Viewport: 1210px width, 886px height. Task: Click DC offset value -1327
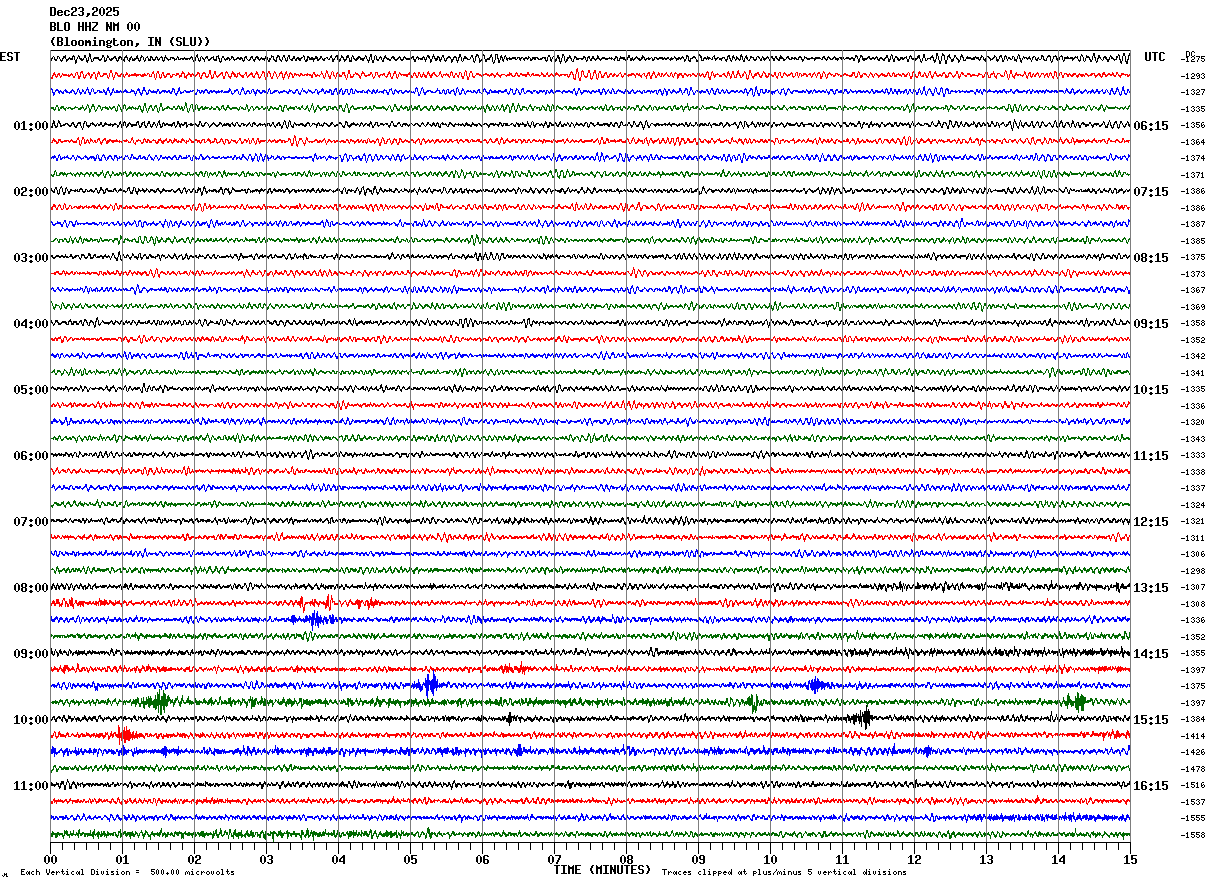click(x=1193, y=92)
